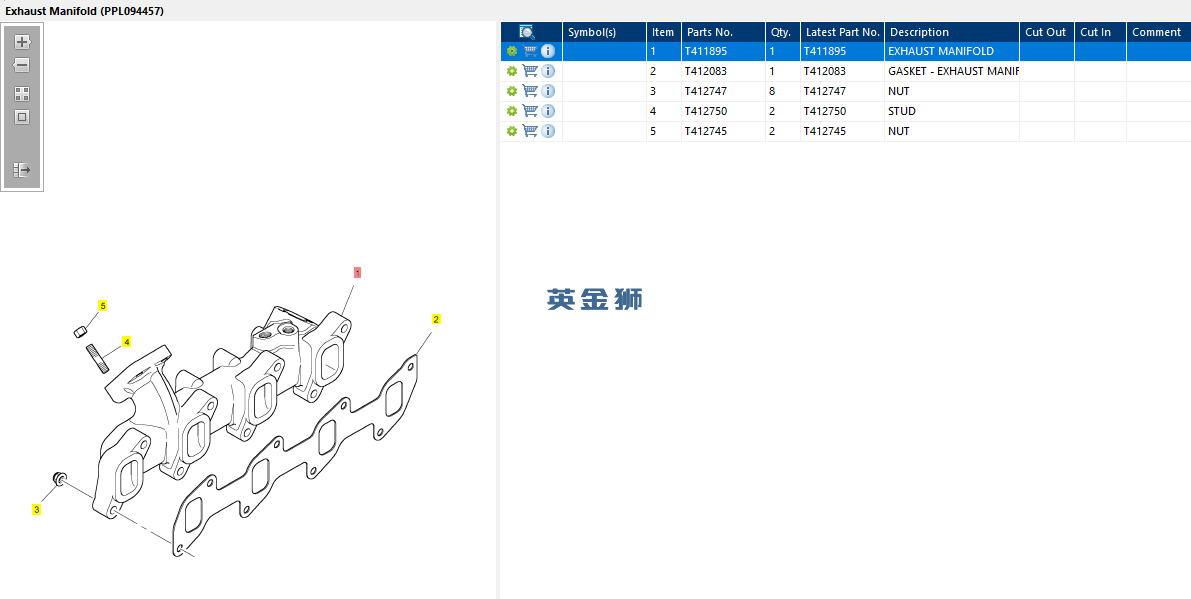Click NUT description in item 5 row
1191x599 pixels.
point(952,131)
